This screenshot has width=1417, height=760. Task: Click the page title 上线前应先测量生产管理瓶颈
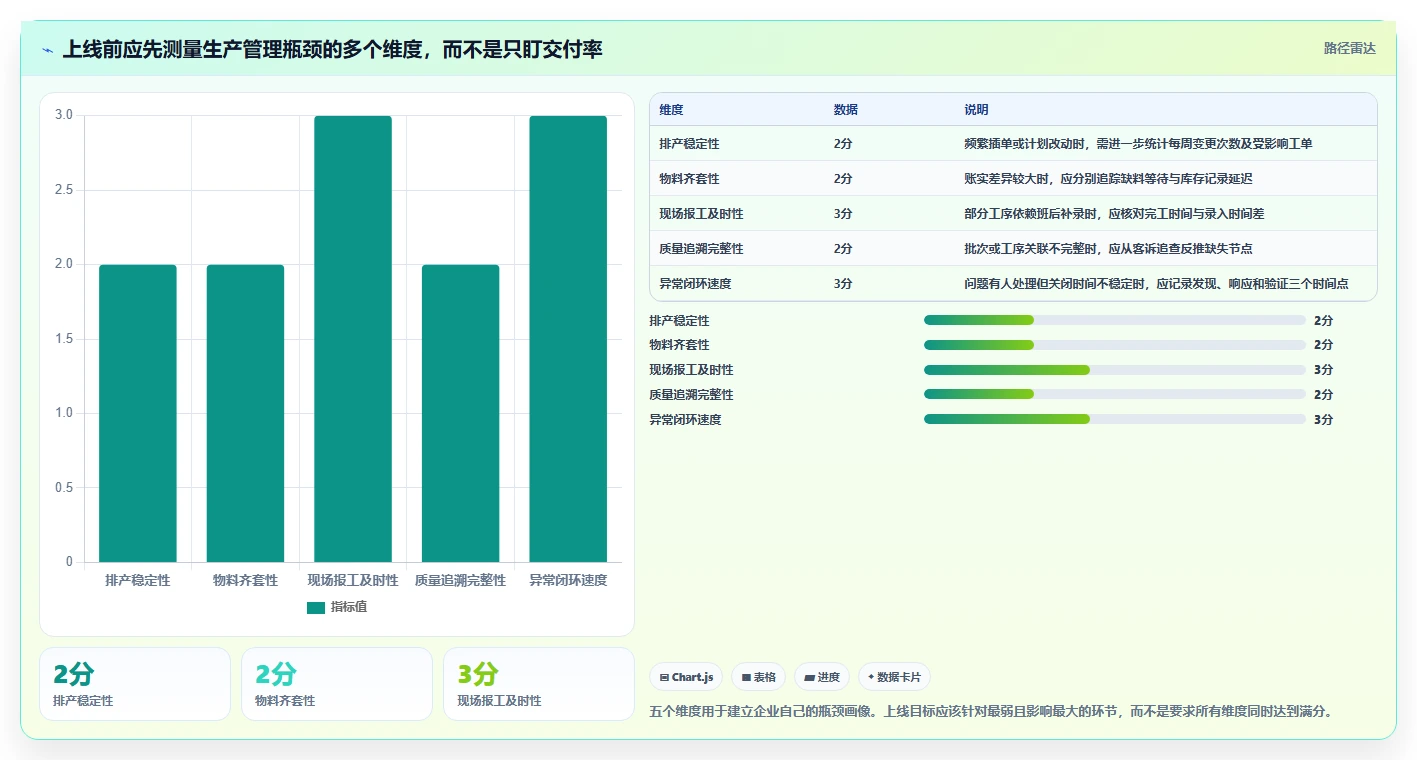tap(332, 49)
